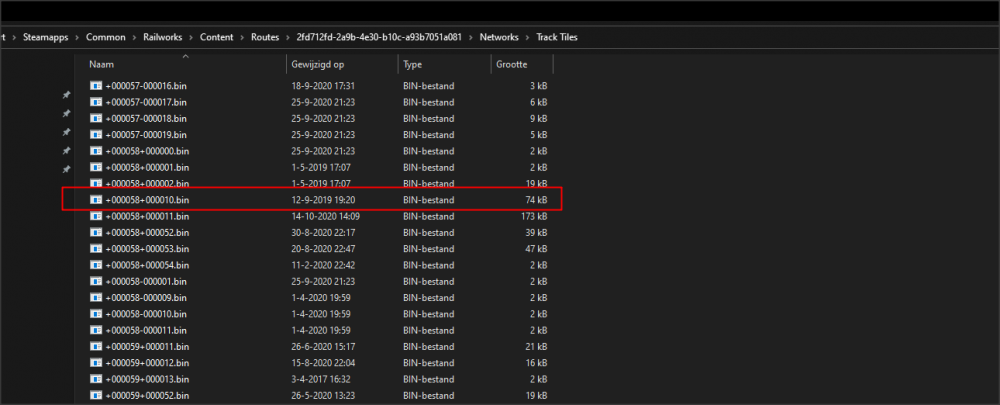
Task: Open the dropdown arrow after Routes breadcrumb
Action: pos(285,38)
